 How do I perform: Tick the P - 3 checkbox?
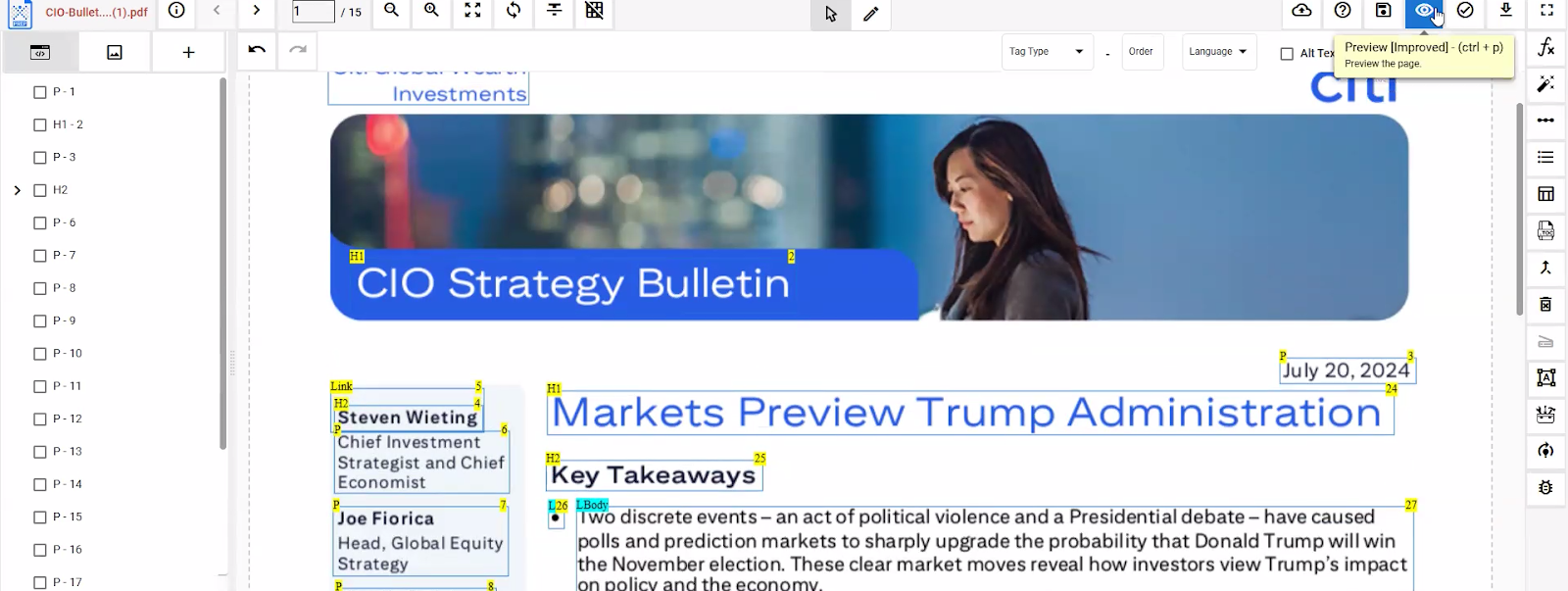tap(40, 158)
